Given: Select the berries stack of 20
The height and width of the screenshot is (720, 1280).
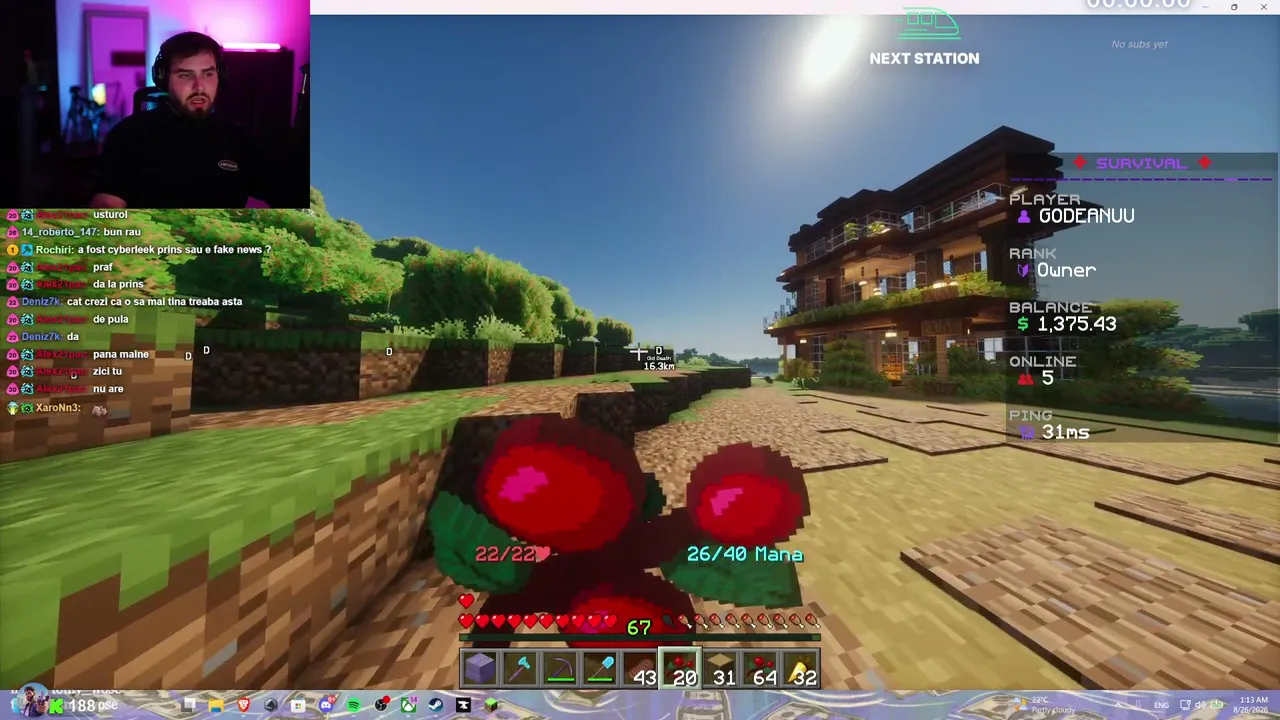Looking at the screenshot, I should pyautogui.click(x=680, y=669).
